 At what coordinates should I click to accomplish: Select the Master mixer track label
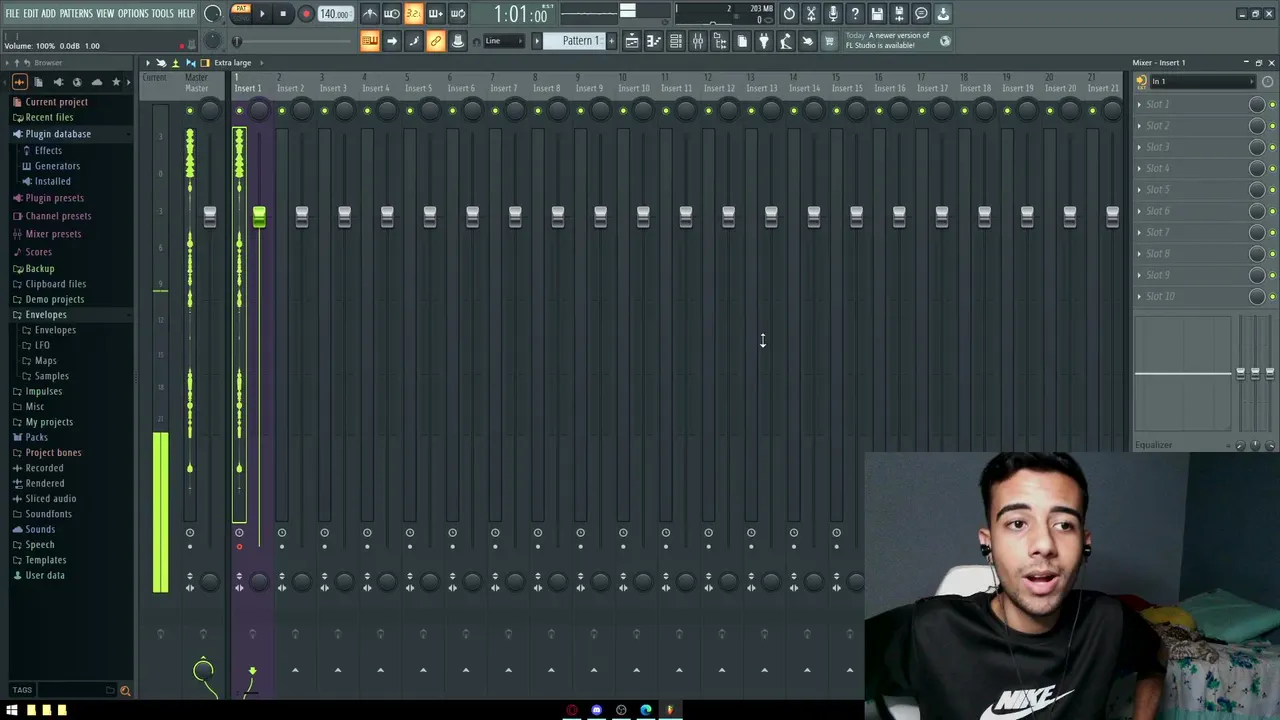coord(197,88)
